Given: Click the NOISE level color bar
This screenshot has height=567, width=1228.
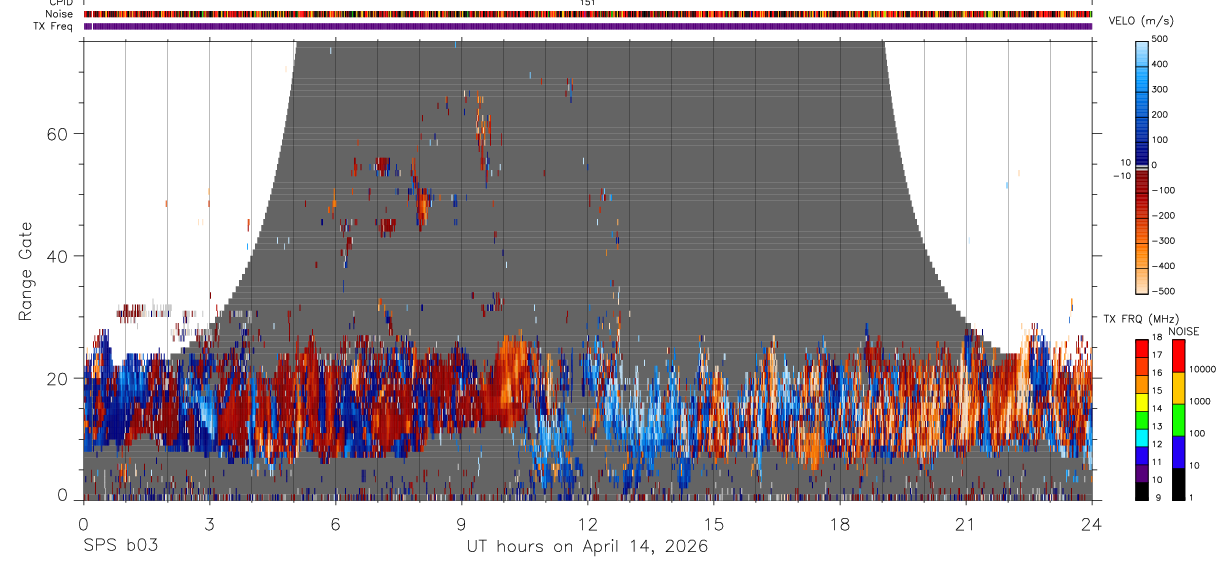Looking at the screenshot, I should [x=1178, y=419].
